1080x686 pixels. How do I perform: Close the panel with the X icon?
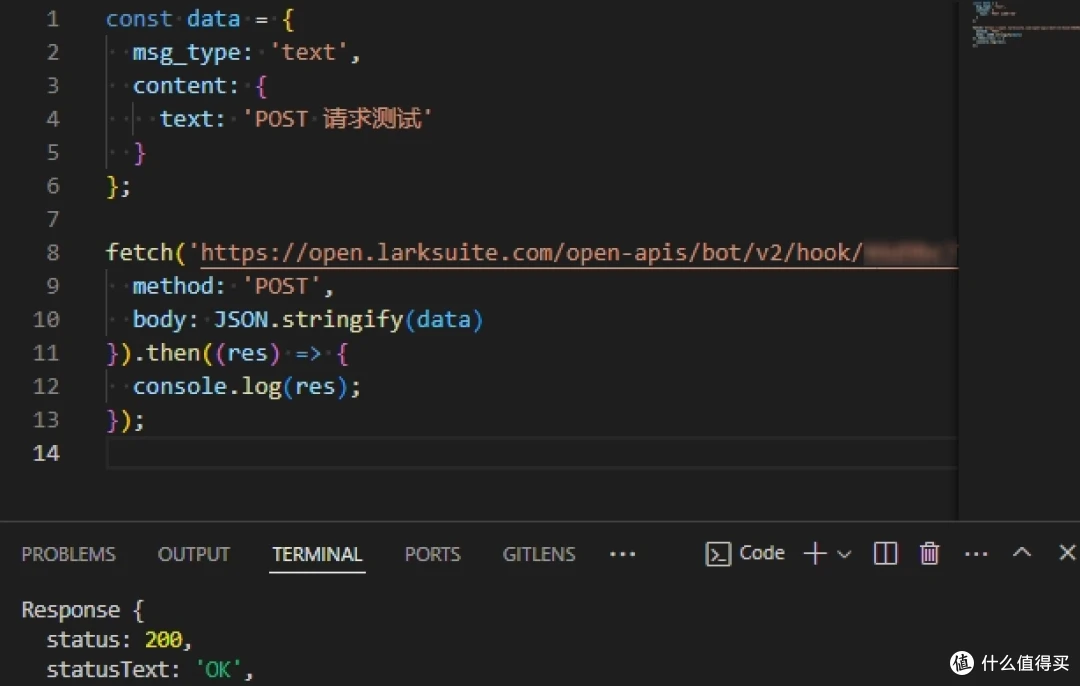tap(1068, 552)
